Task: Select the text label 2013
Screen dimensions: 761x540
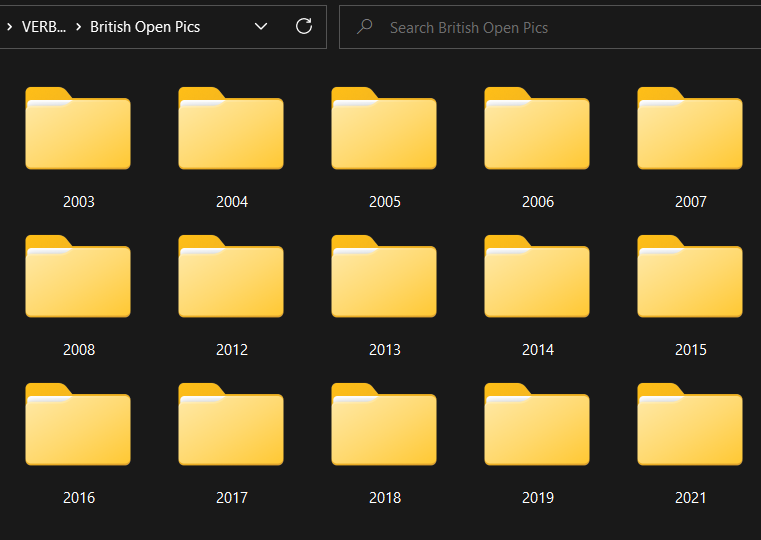Action: point(385,349)
